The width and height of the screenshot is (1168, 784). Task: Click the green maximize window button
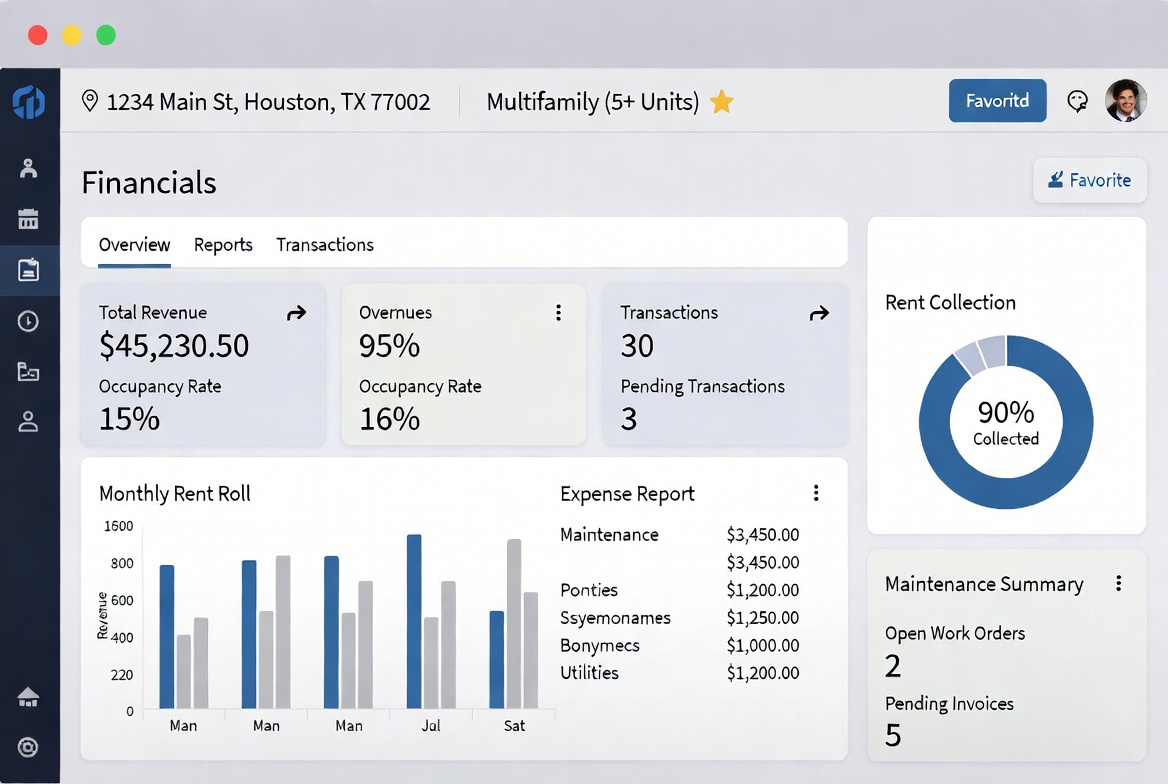pyautogui.click(x=106, y=35)
